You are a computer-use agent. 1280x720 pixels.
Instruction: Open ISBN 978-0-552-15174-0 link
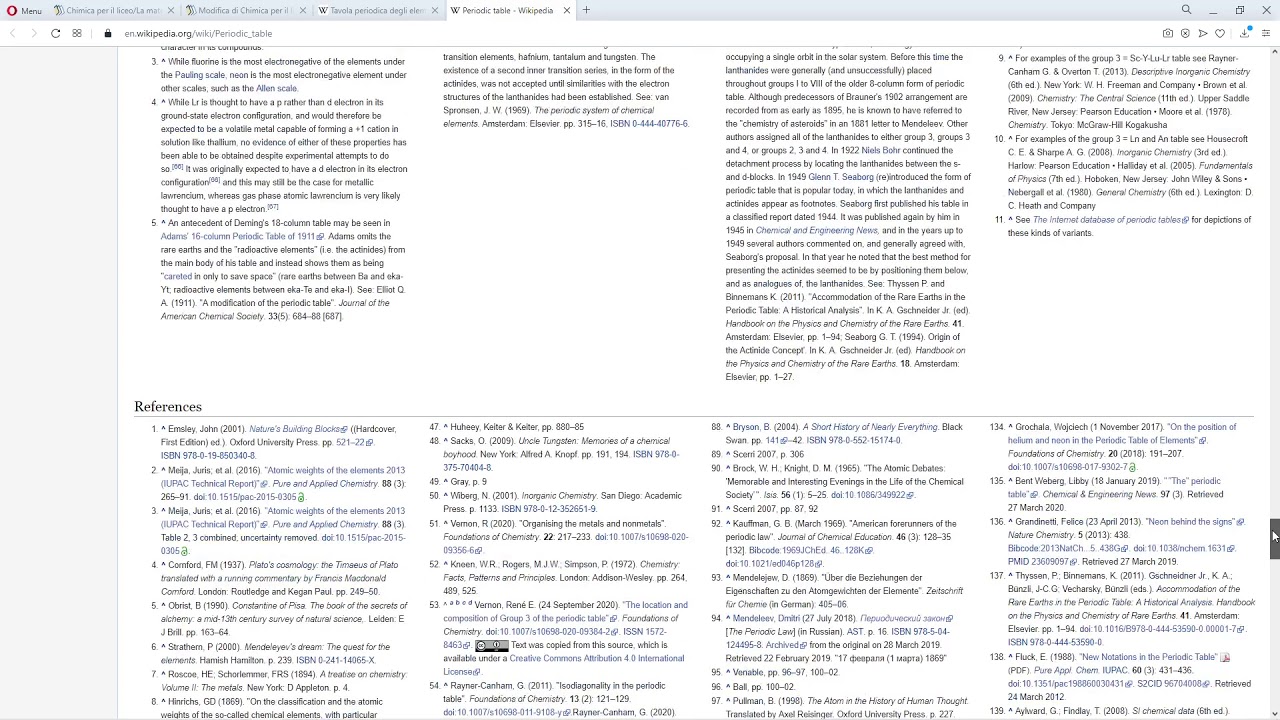(854, 440)
